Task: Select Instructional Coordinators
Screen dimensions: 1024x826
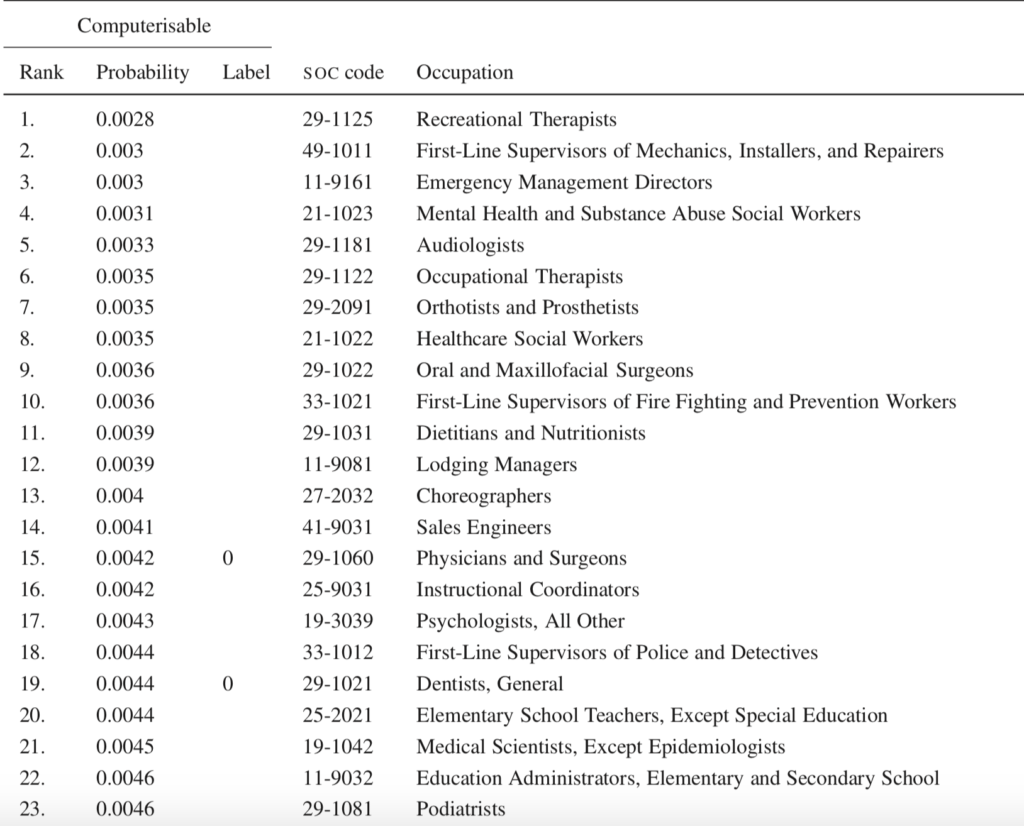Action: (528, 590)
